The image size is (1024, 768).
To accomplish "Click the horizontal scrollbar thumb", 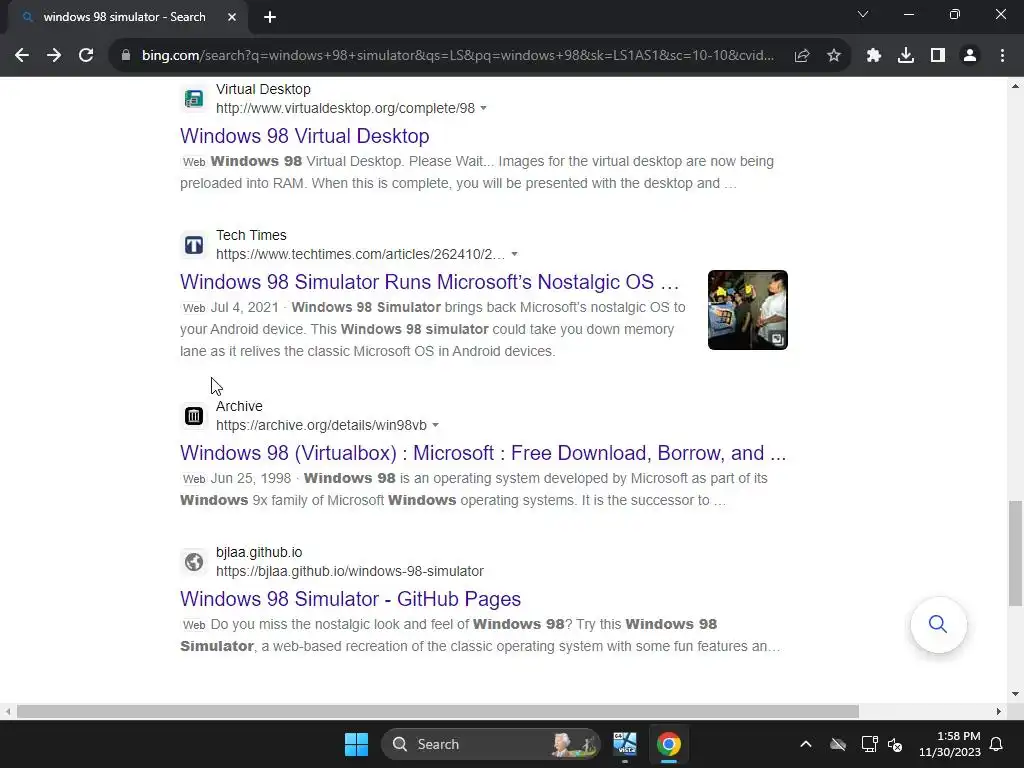I will point(438,711).
